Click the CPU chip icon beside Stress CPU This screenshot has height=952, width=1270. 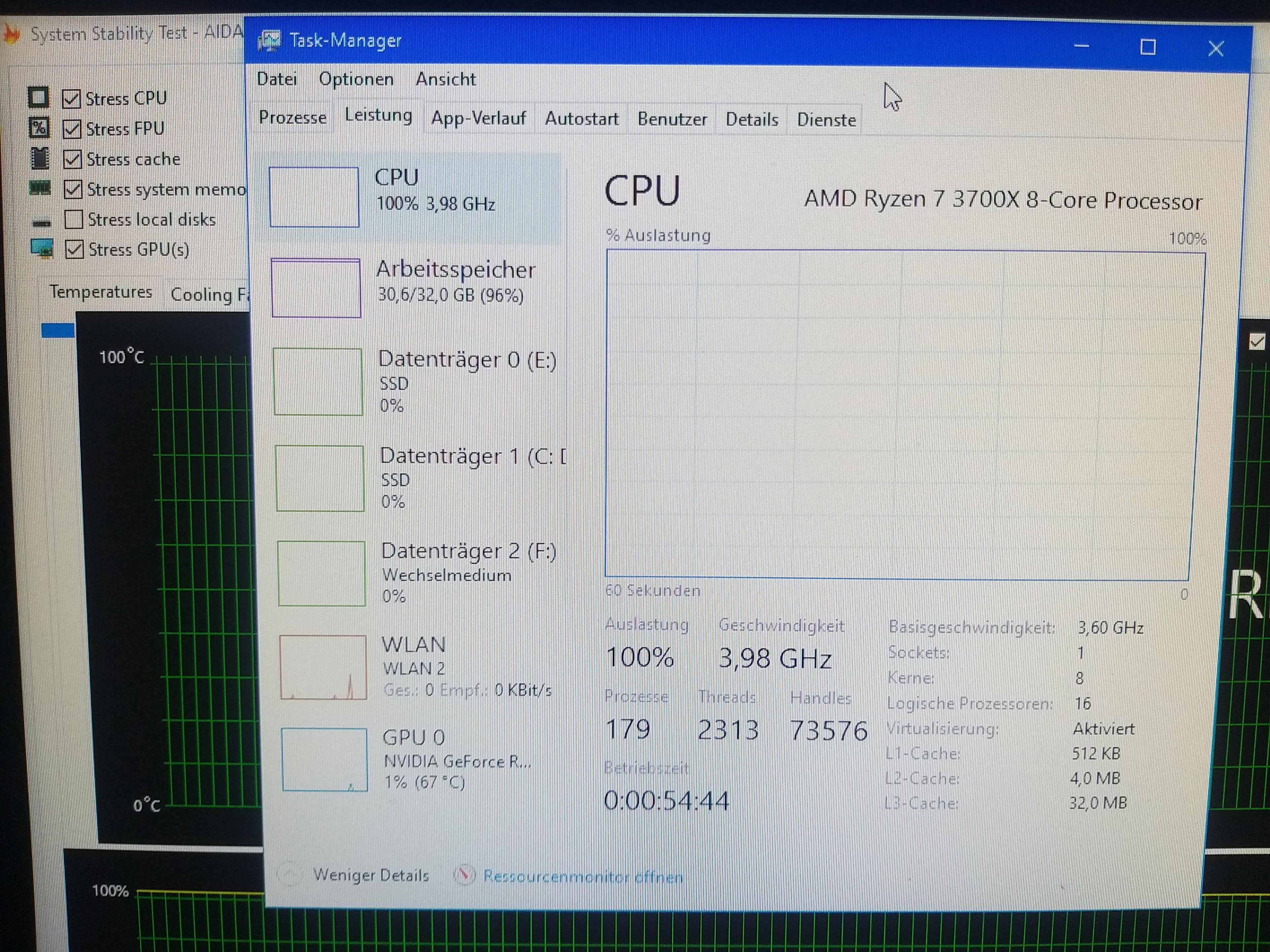(x=38, y=98)
